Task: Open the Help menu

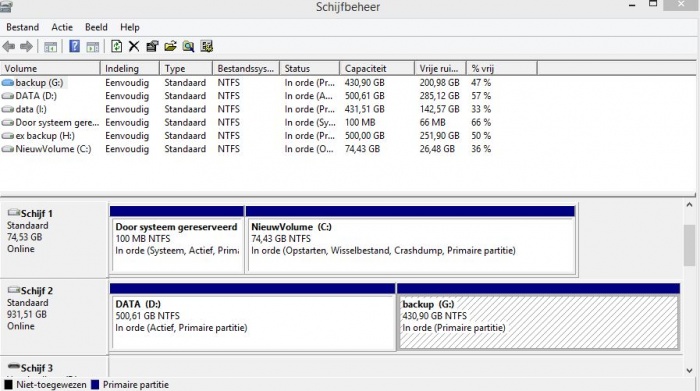Action: (x=130, y=27)
